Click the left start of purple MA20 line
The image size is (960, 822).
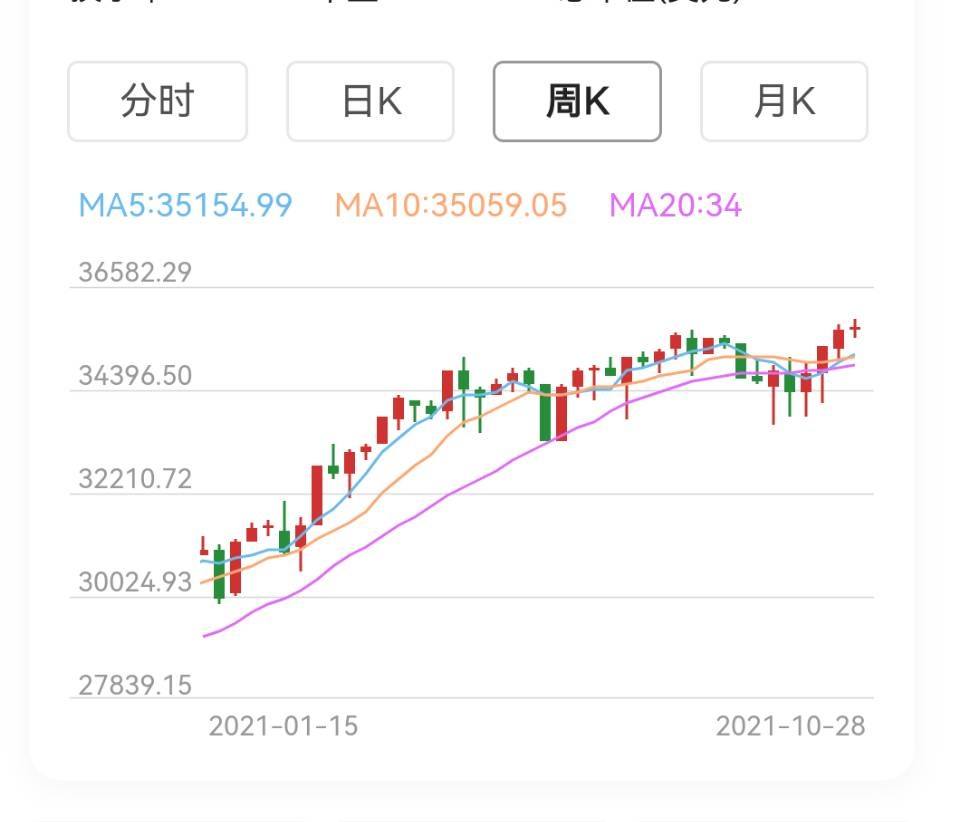coord(206,635)
